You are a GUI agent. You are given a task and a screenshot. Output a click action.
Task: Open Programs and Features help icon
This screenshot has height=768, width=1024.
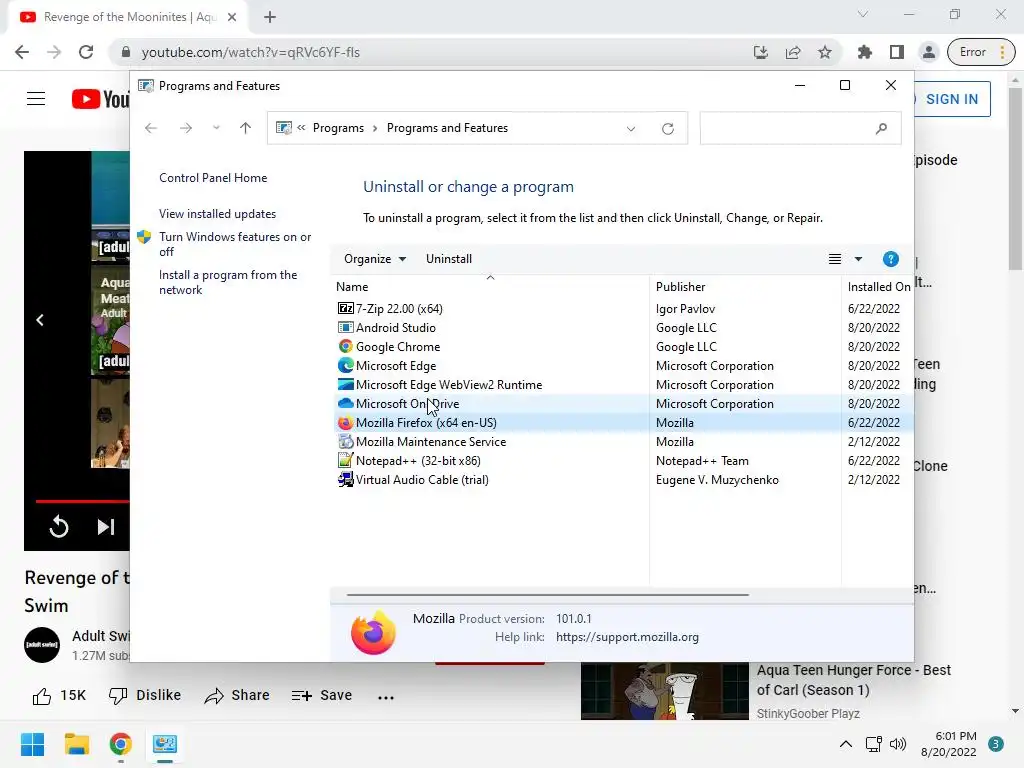[x=890, y=259]
